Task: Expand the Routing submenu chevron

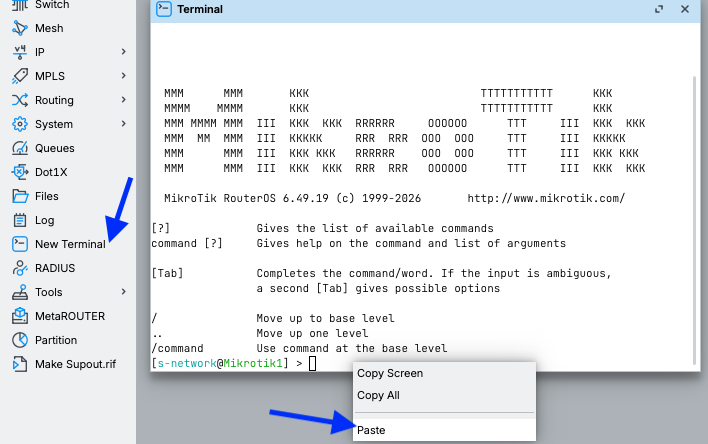Action: [124, 100]
